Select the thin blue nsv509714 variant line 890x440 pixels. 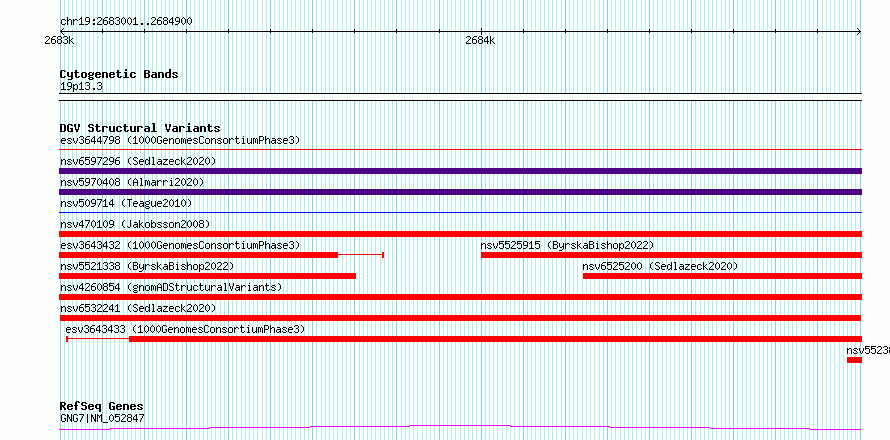point(460,213)
